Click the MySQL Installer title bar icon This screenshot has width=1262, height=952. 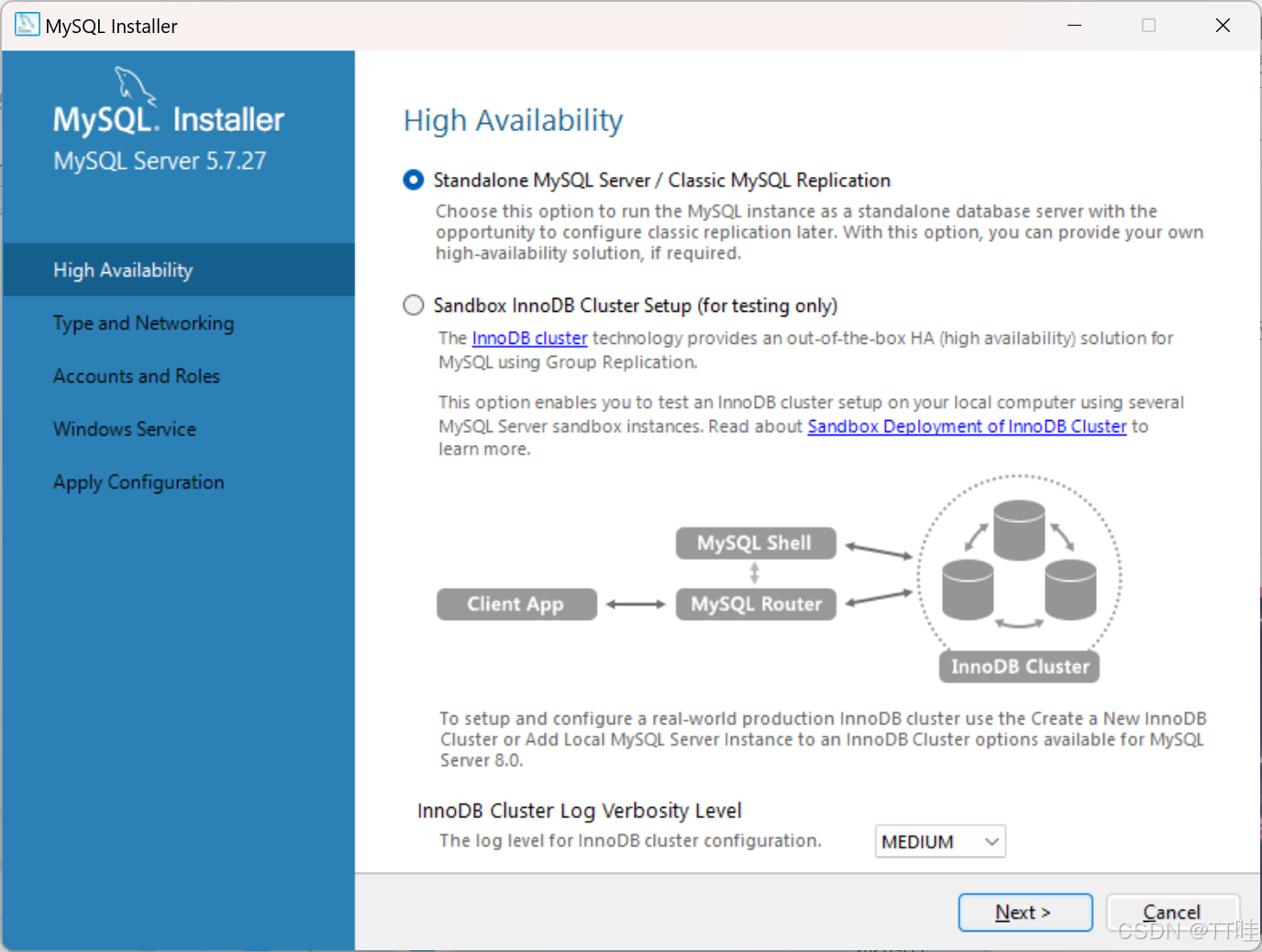tap(28, 25)
